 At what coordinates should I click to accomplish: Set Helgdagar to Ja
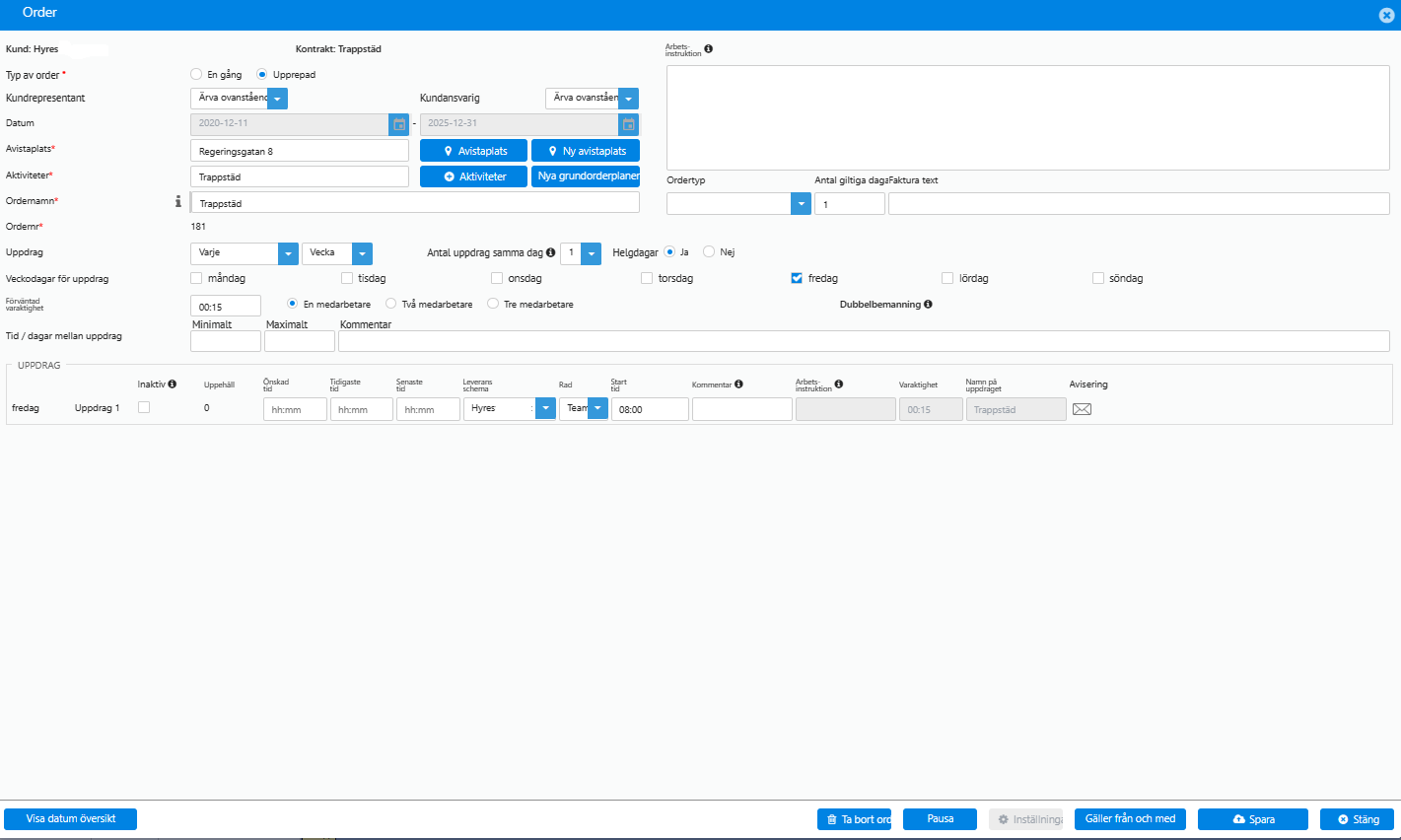click(669, 252)
